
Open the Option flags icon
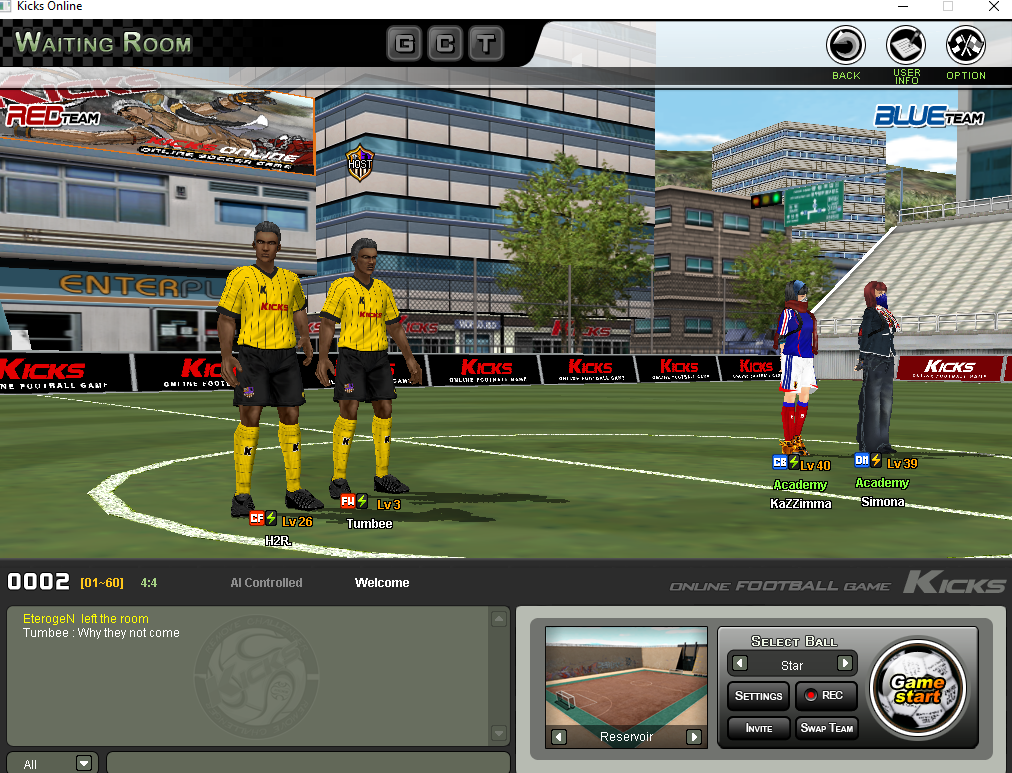pos(966,46)
